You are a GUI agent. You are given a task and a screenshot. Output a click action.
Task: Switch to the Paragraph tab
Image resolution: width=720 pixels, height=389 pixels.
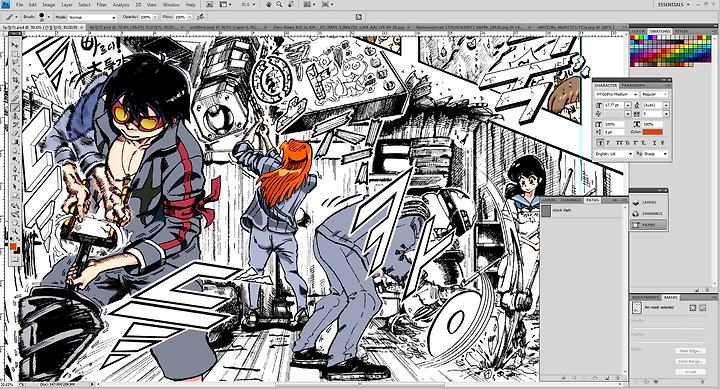coord(633,85)
